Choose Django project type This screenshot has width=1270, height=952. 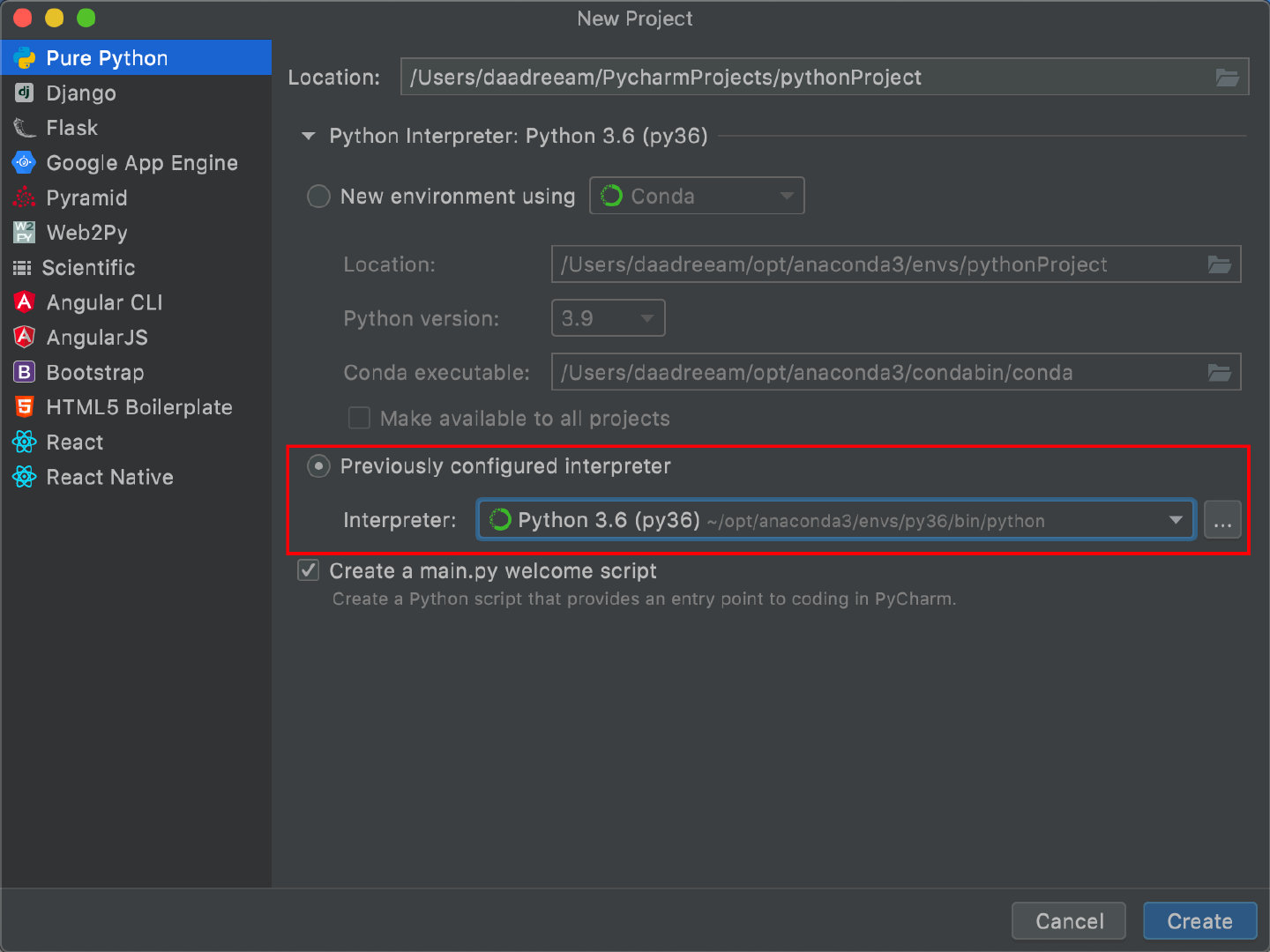pos(136,93)
